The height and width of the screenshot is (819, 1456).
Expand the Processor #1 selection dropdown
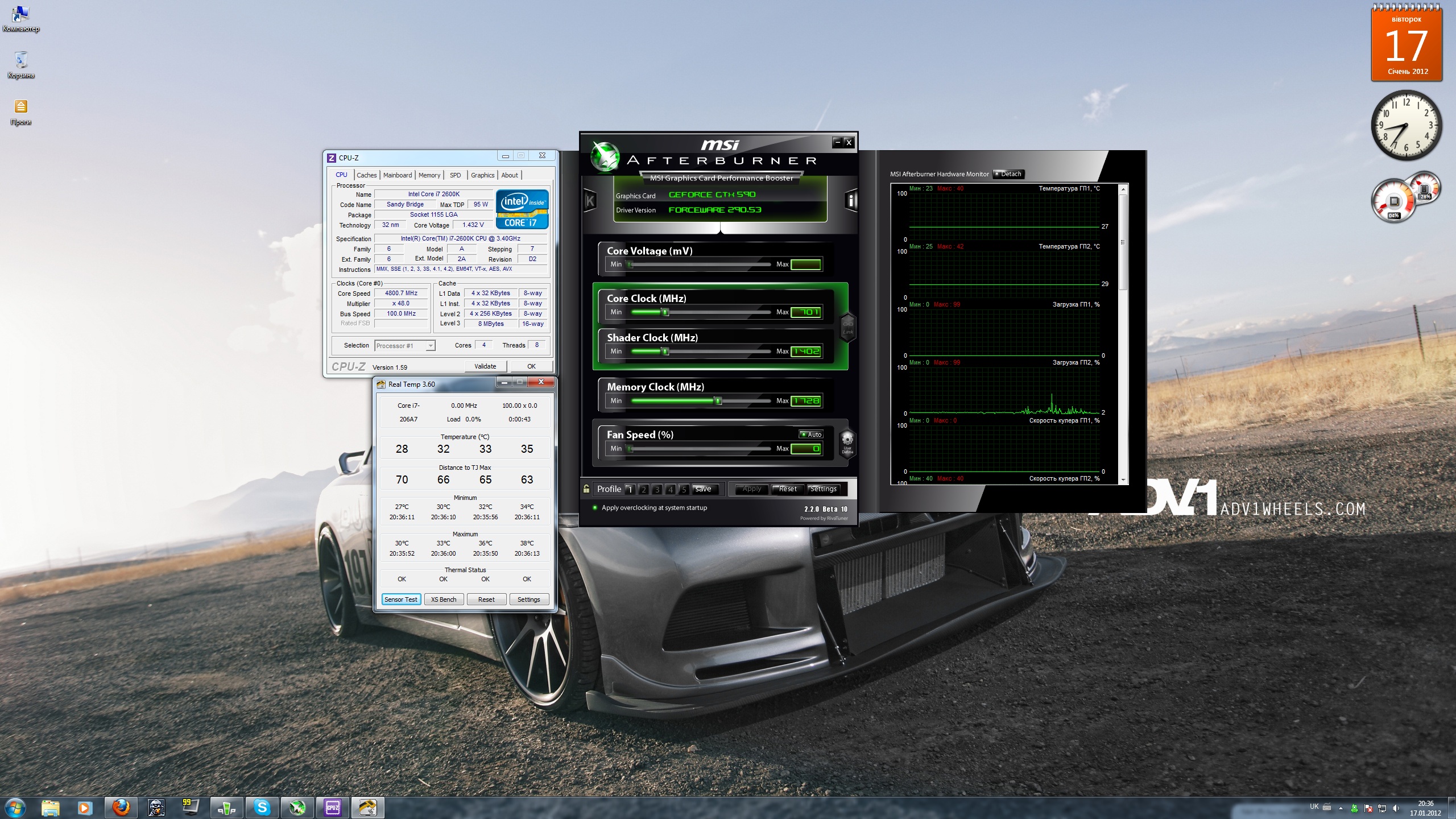tap(430, 346)
